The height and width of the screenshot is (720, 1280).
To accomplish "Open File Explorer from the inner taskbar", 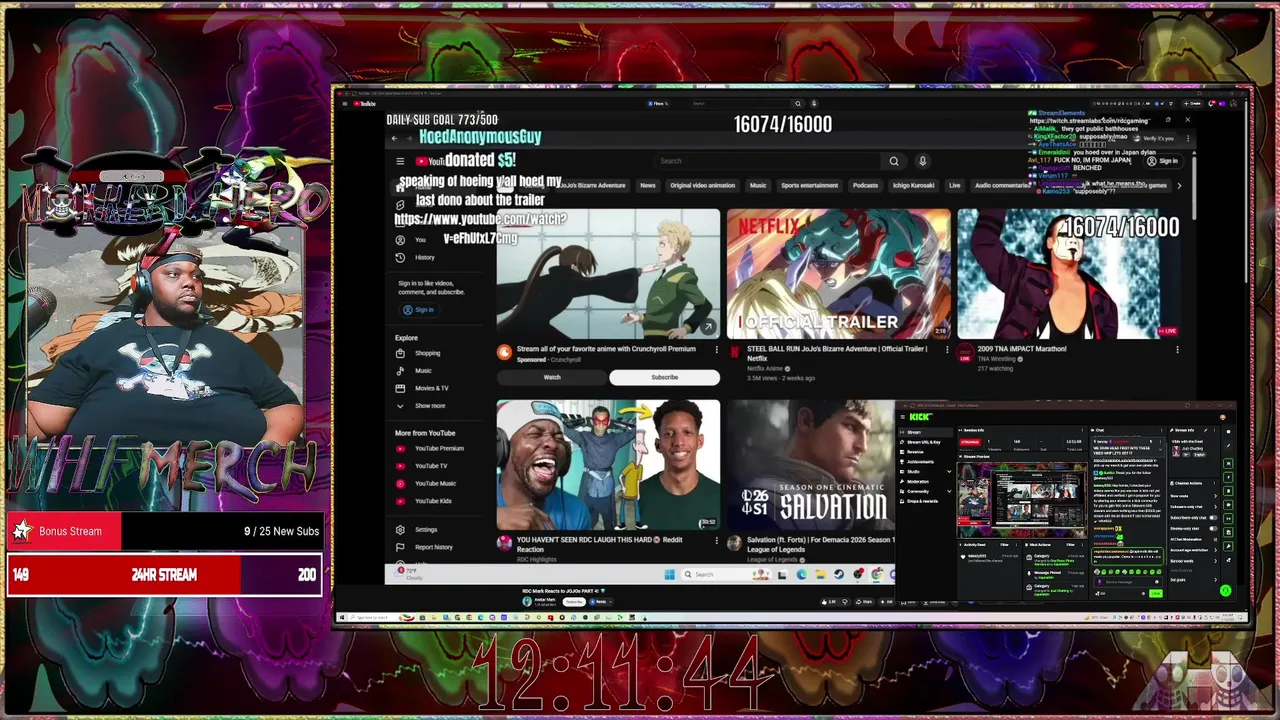I will [x=820, y=574].
